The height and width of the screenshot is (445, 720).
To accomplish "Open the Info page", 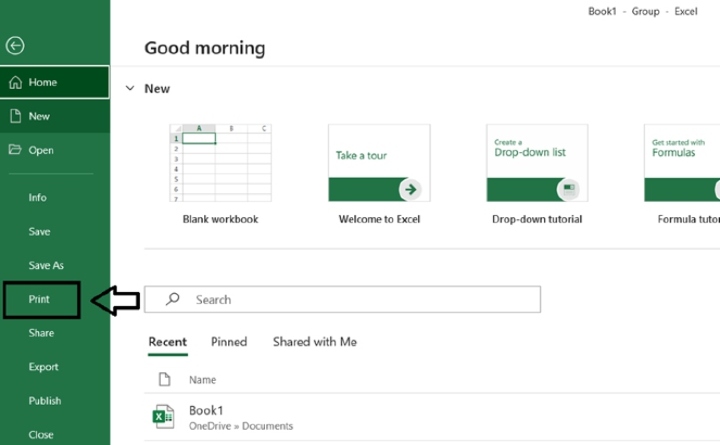I will click(x=37, y=197).
